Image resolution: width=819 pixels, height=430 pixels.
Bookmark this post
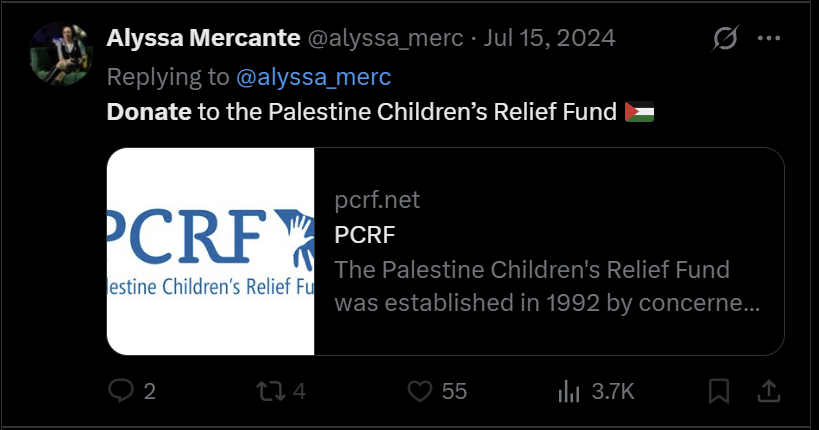[x=719, y=391]
